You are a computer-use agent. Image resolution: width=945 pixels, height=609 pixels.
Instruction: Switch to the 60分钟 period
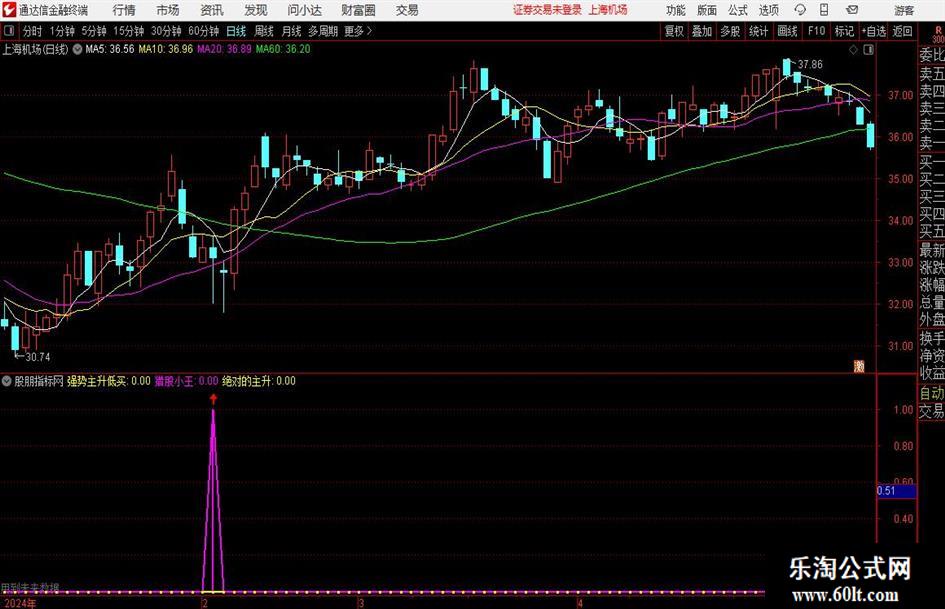click(203, 31)
